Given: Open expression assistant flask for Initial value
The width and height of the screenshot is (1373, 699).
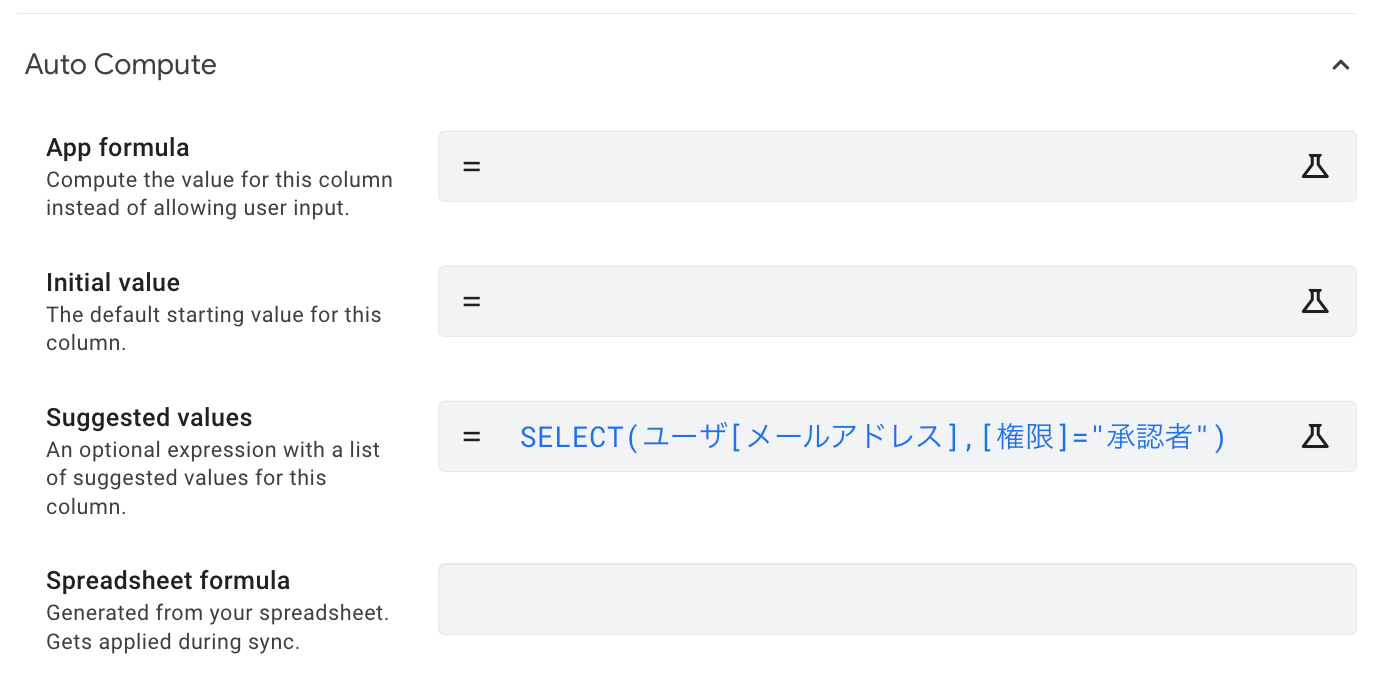Looking at the screenshot, I should pos(1314,301).
